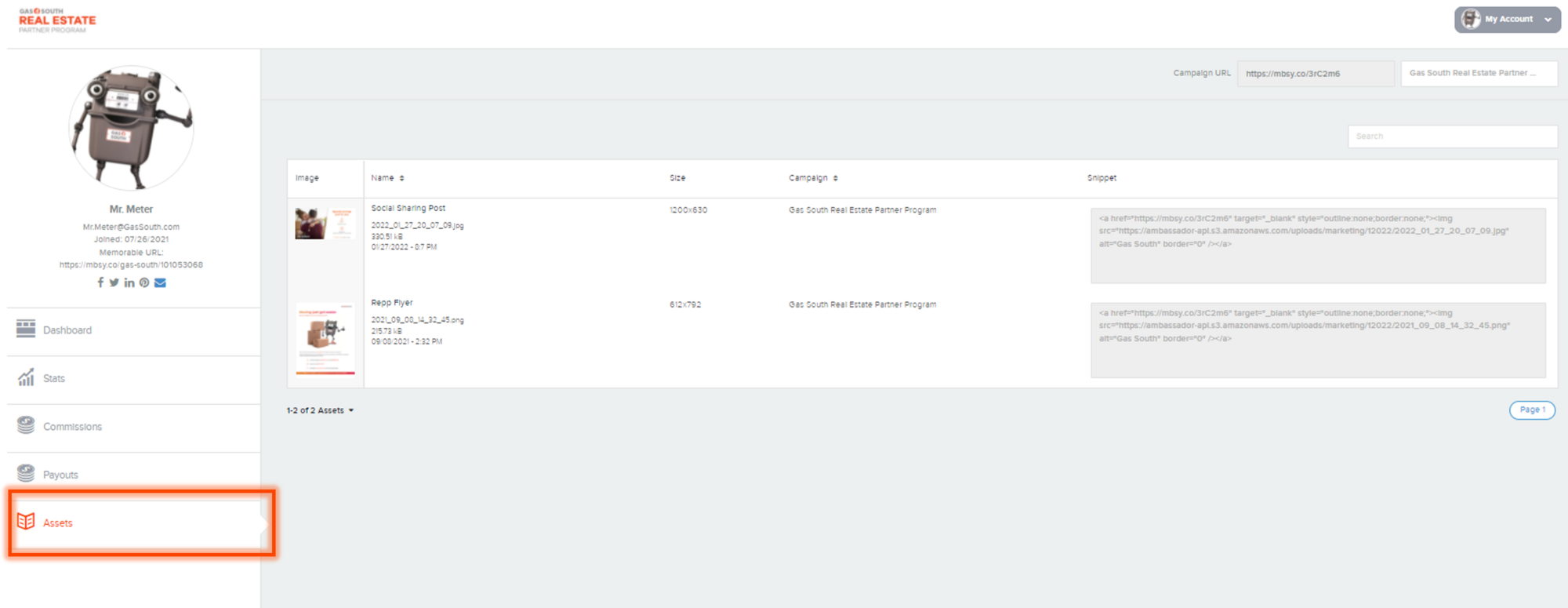Screen dimensions: 1568x608
Task: Open the Repp Flyer thumbnail
Action: click(325, 339)
